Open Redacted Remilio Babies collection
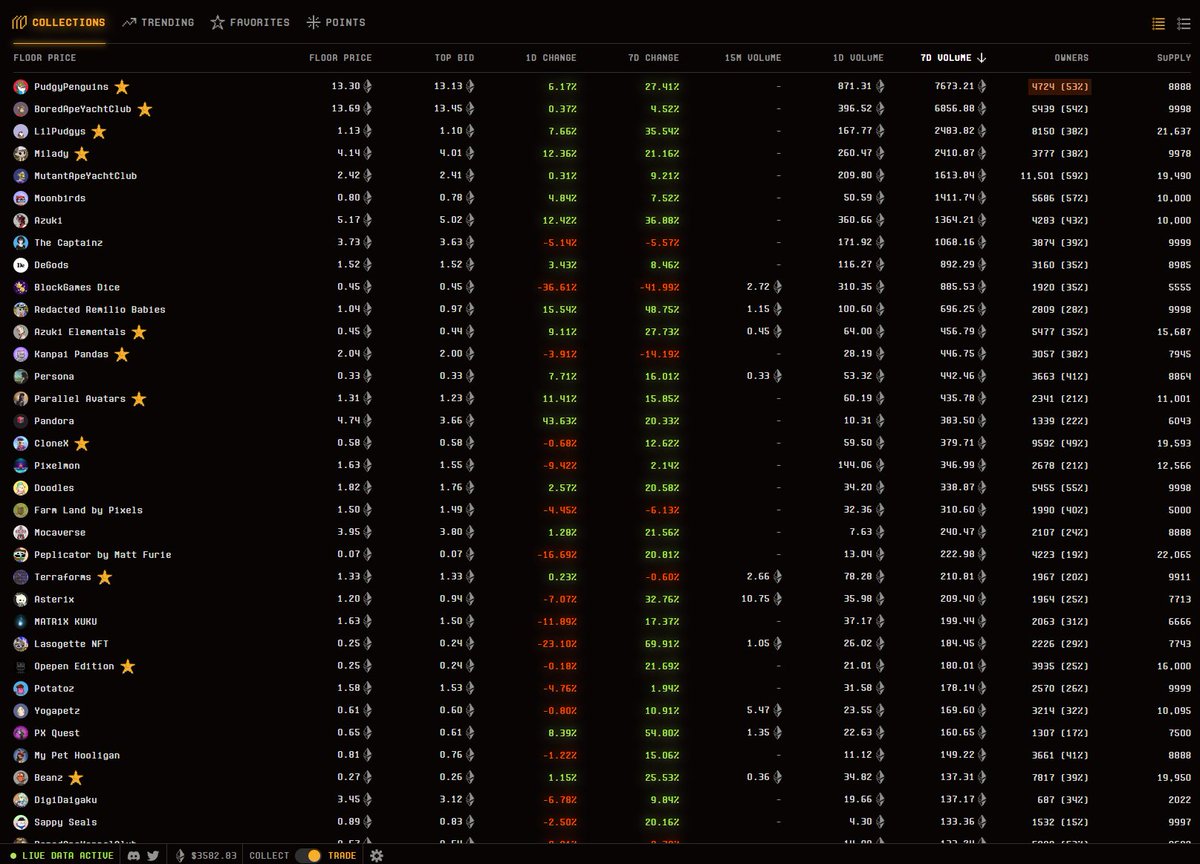Screen dimensions: 1200x864 100,310
